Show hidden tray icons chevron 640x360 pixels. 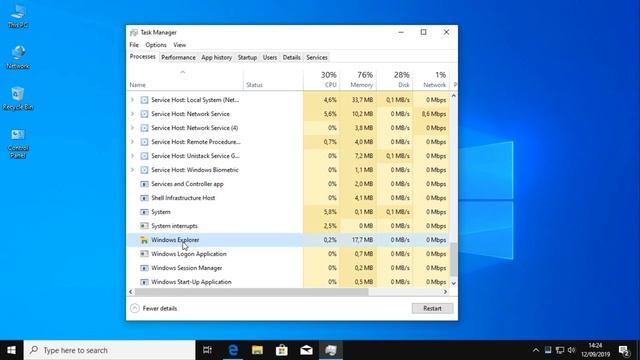point(536,350)
